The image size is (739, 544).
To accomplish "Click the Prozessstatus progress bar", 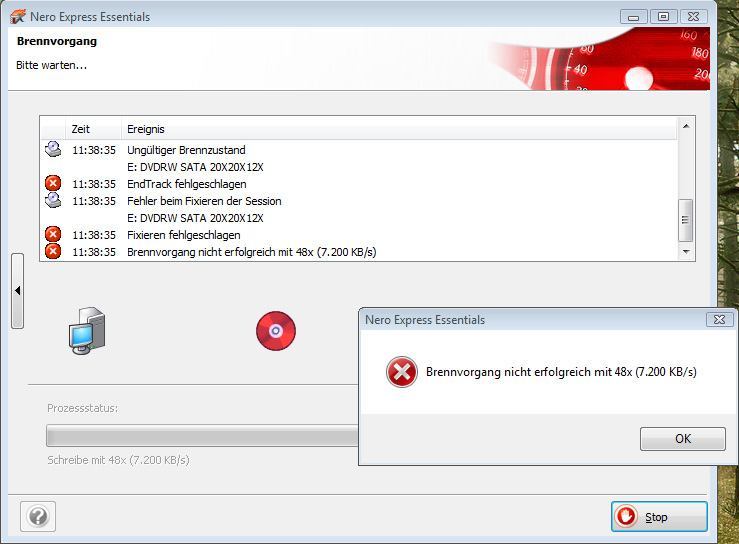I will tap(203, 436).
